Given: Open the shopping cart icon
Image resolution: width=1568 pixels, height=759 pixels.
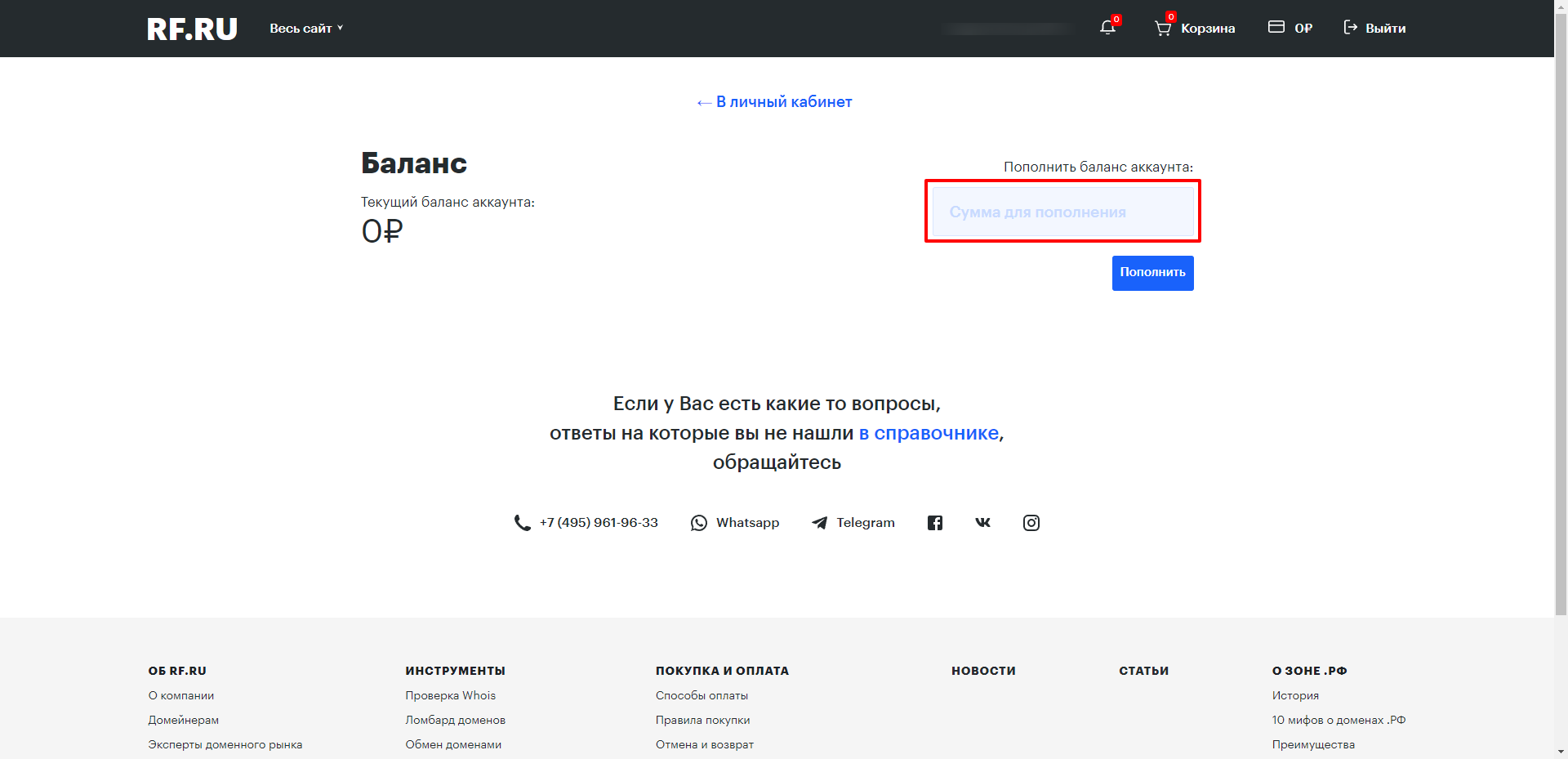Looking at the screenshot, I should (1163, 29).
